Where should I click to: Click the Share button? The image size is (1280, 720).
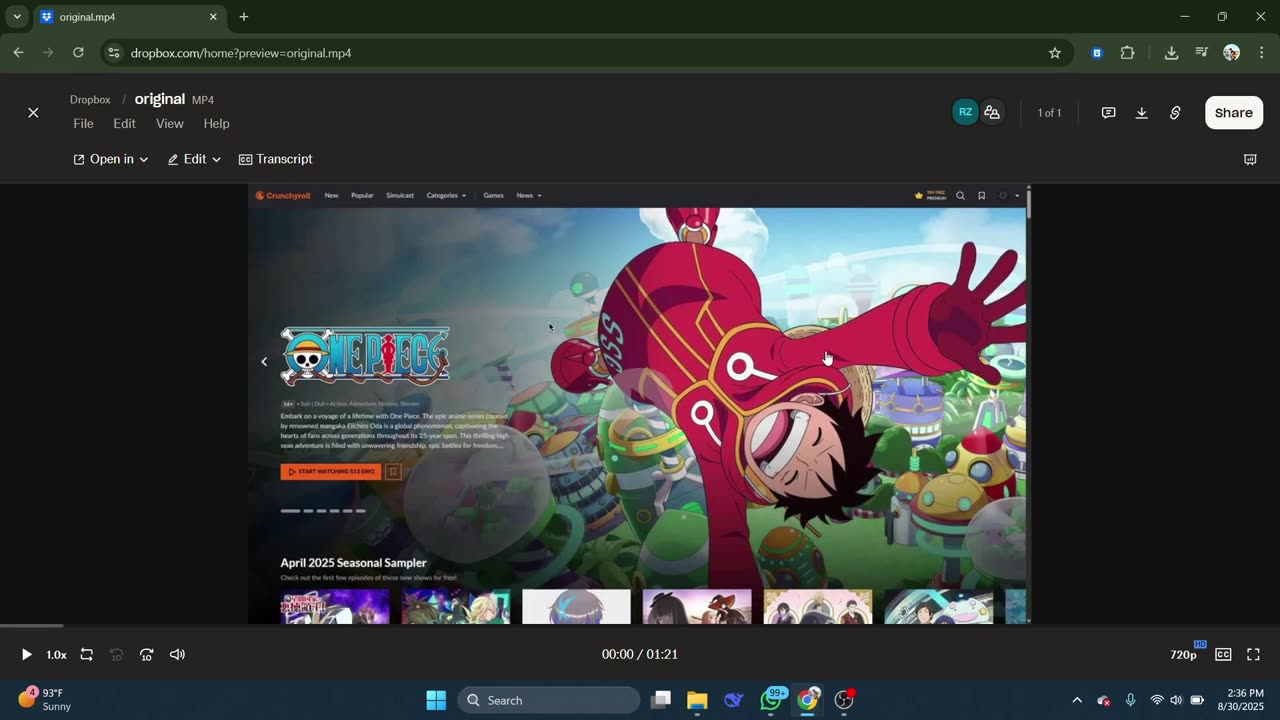1234,113
